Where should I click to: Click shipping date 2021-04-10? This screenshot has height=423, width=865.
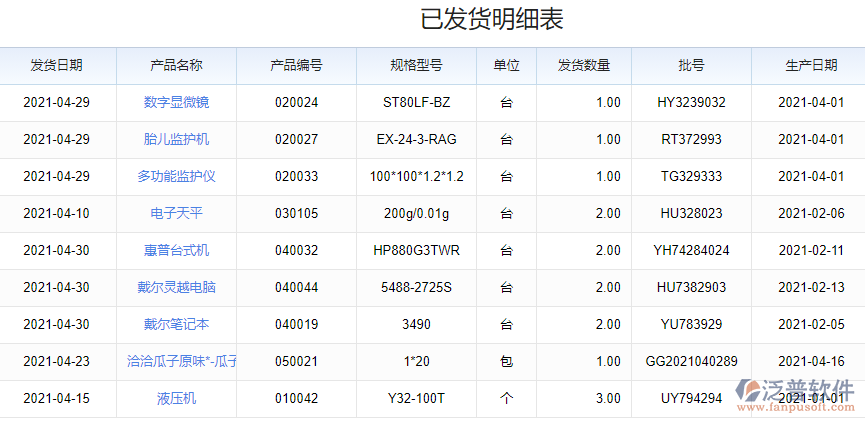(x=56, y=213)
